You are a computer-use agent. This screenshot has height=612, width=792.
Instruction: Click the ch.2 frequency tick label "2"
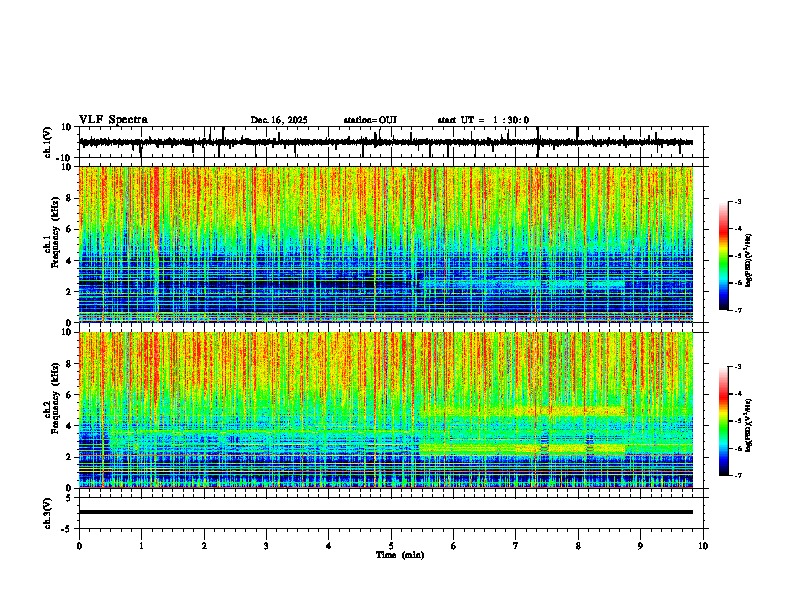click(x=70, y=457)
